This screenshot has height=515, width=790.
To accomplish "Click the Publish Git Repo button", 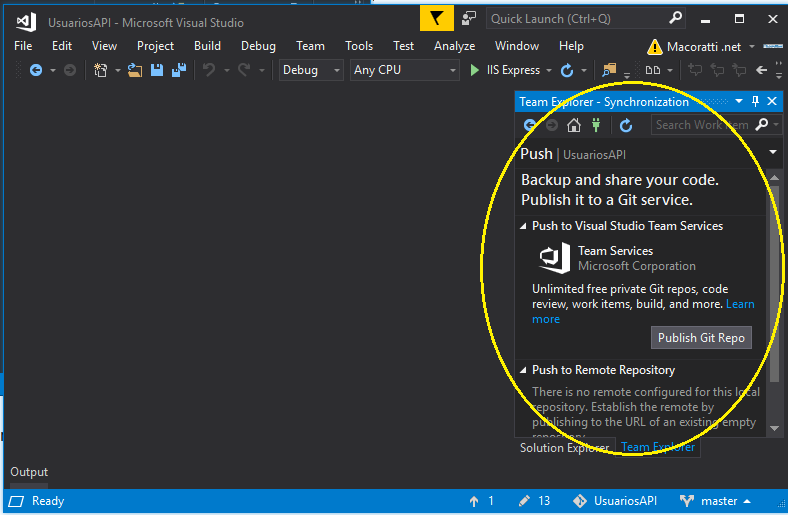I will coord(701,338).
